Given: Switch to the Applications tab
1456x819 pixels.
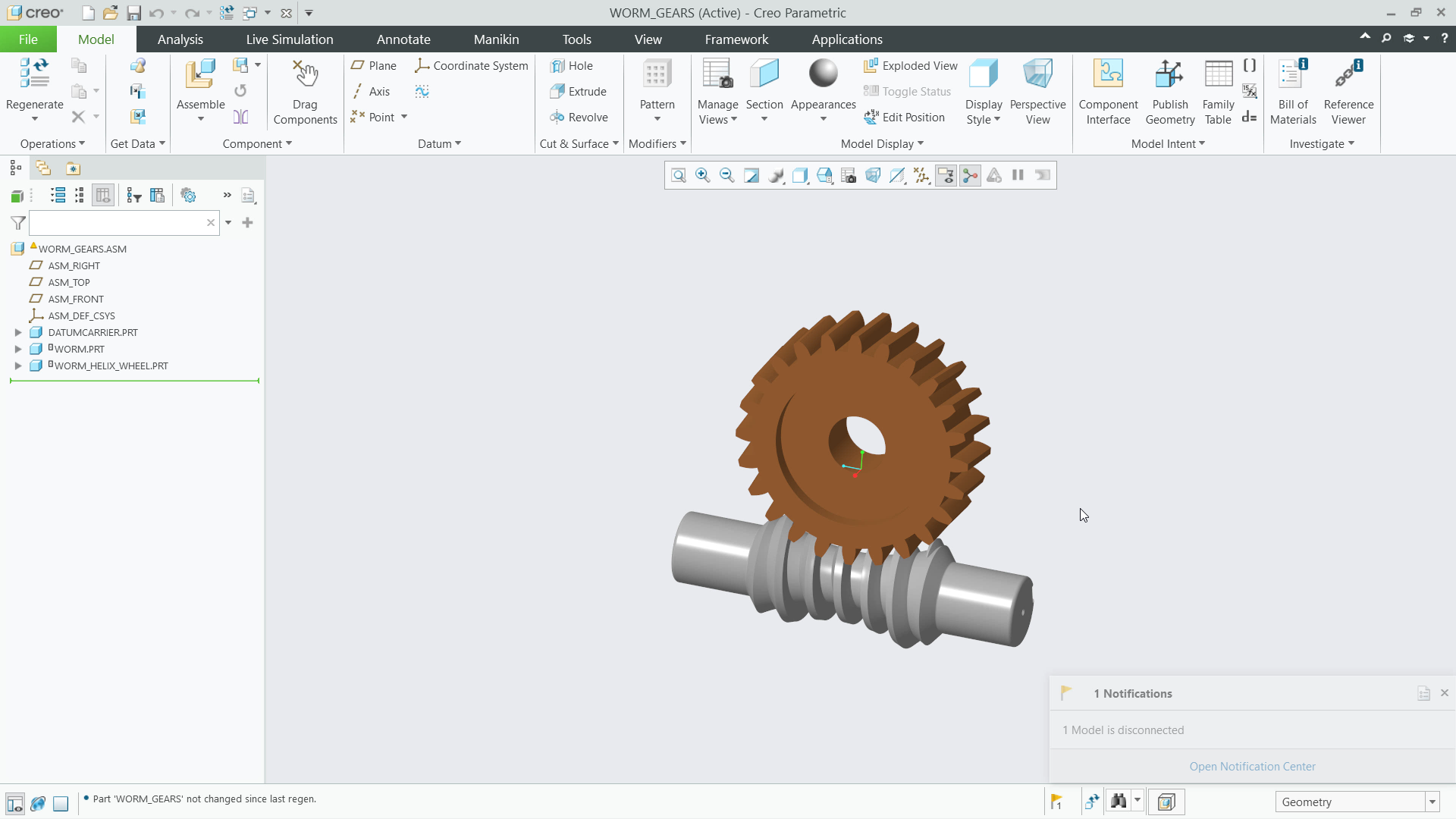Looking at the screenshot, I should [847, 39].
